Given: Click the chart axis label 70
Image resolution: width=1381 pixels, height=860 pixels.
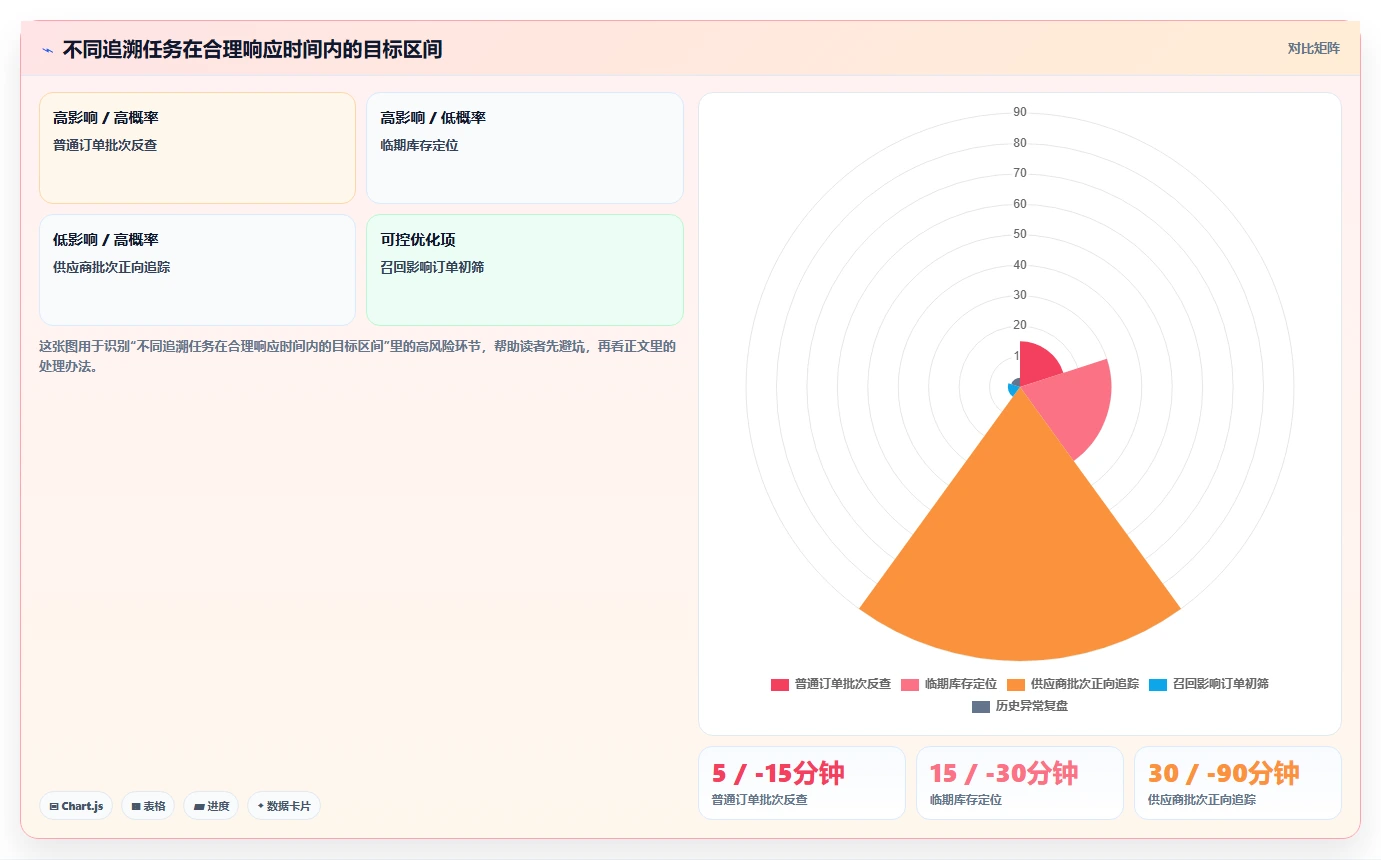Looking at the screenshot, I should 1020,173.
